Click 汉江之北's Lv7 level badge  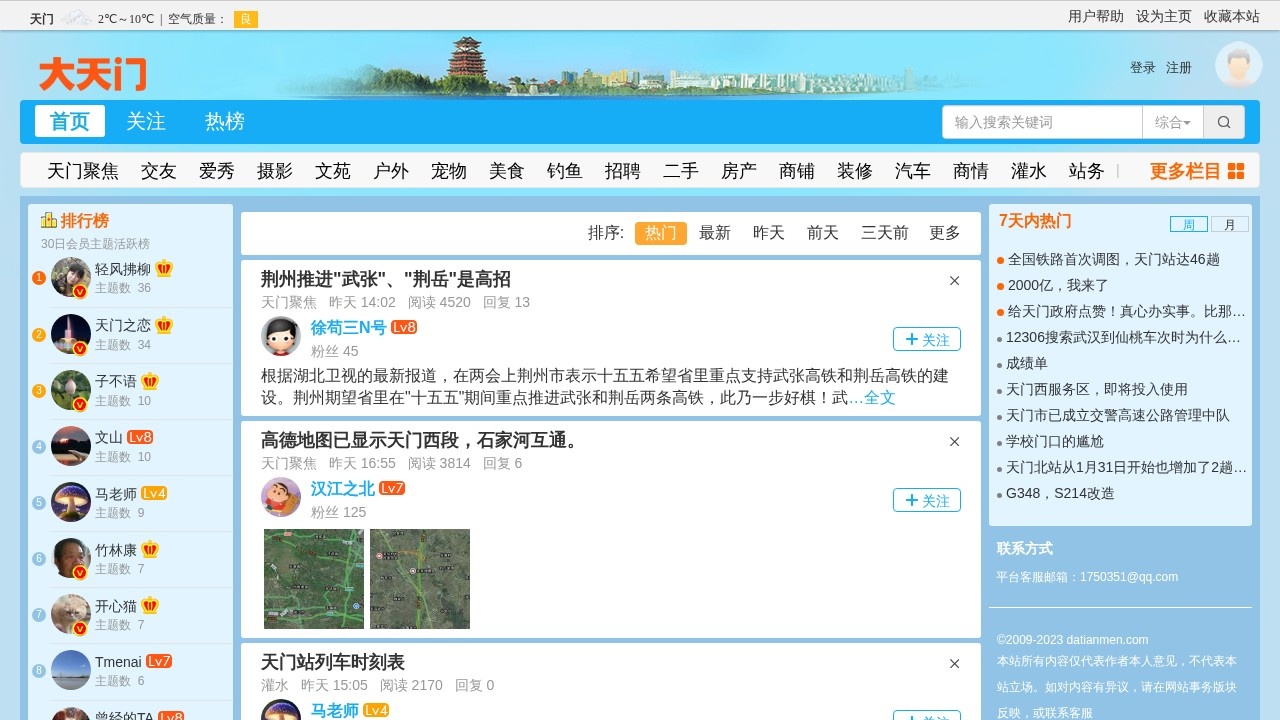point(392,488)
